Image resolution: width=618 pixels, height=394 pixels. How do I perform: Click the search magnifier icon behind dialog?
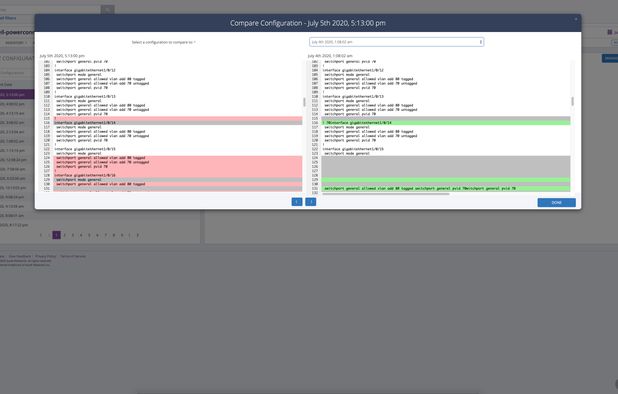pos(108,9)
